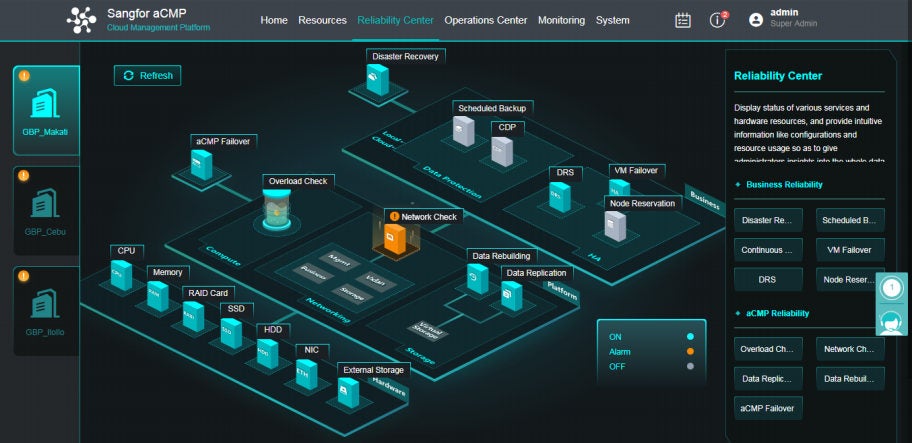Click the DRS button in side panel

(x=768, y=279)
